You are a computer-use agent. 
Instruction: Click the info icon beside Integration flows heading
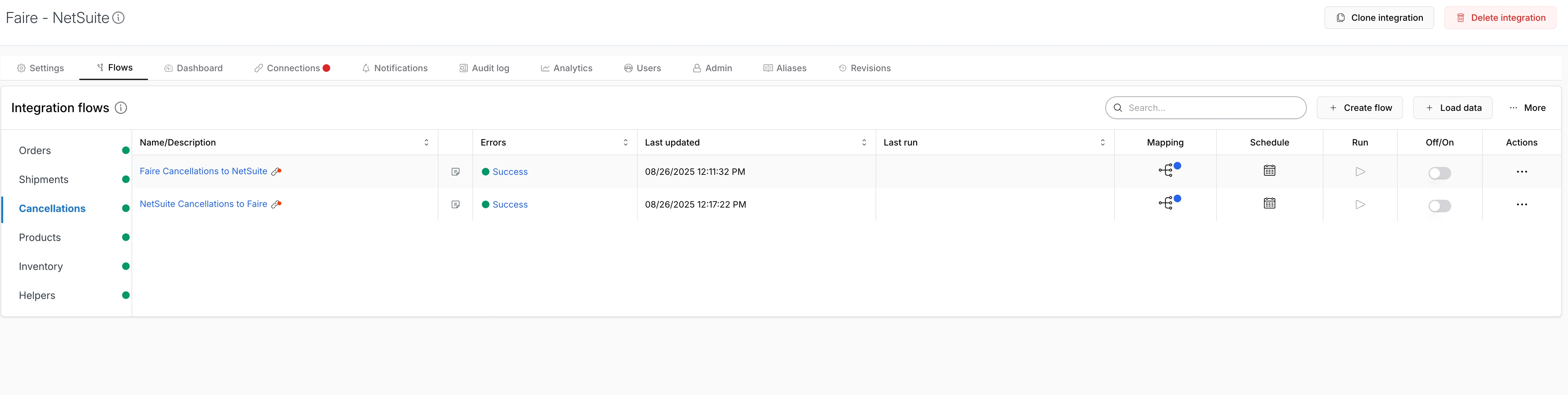tap(121, 108)
